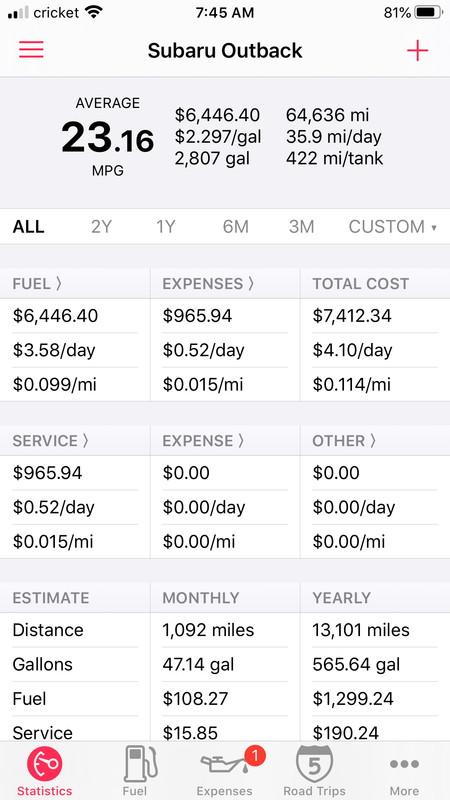Tap the Expenses notification badge

(255, 755)
